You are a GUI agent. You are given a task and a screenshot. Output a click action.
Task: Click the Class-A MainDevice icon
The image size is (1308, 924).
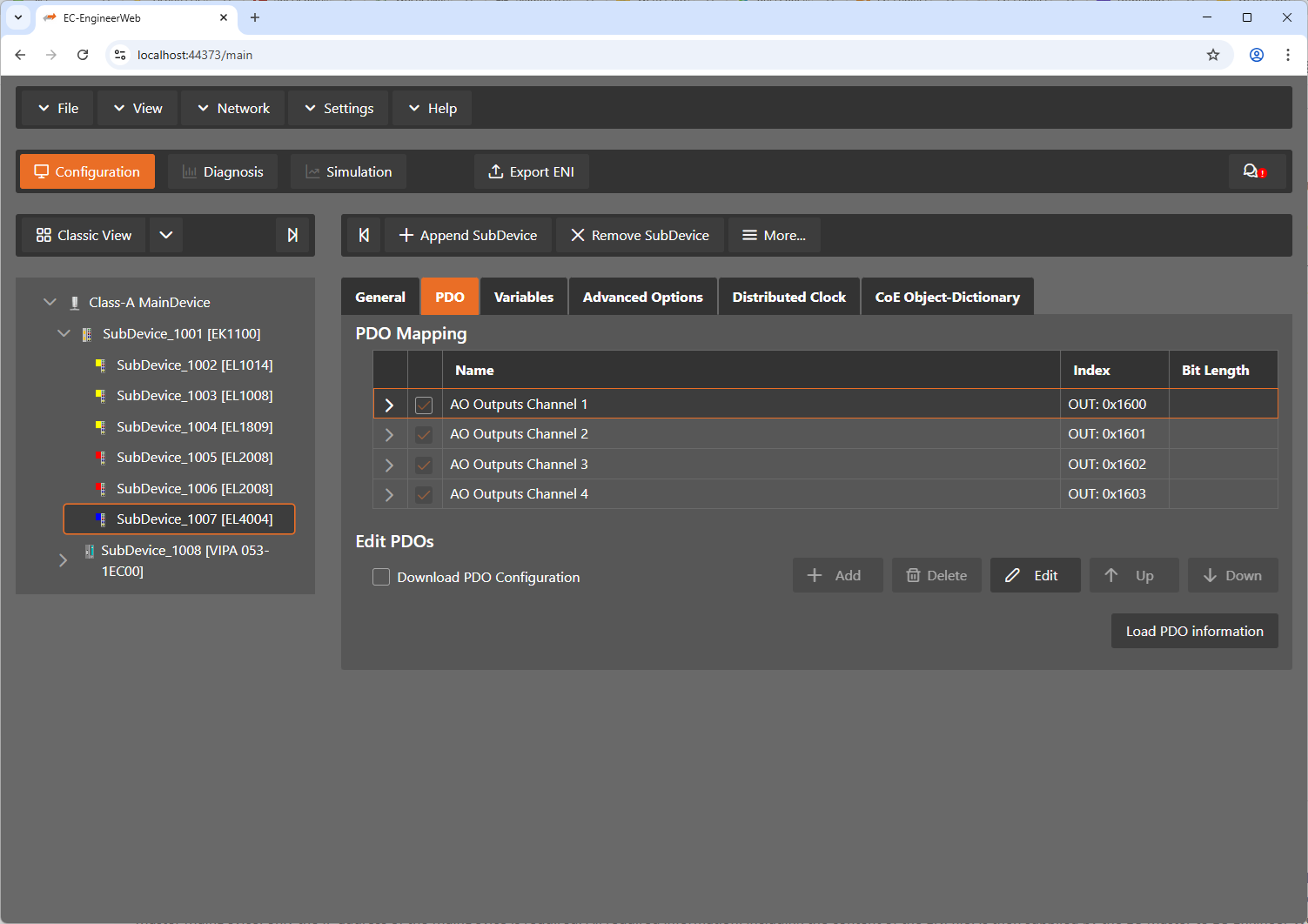(75, 303)
